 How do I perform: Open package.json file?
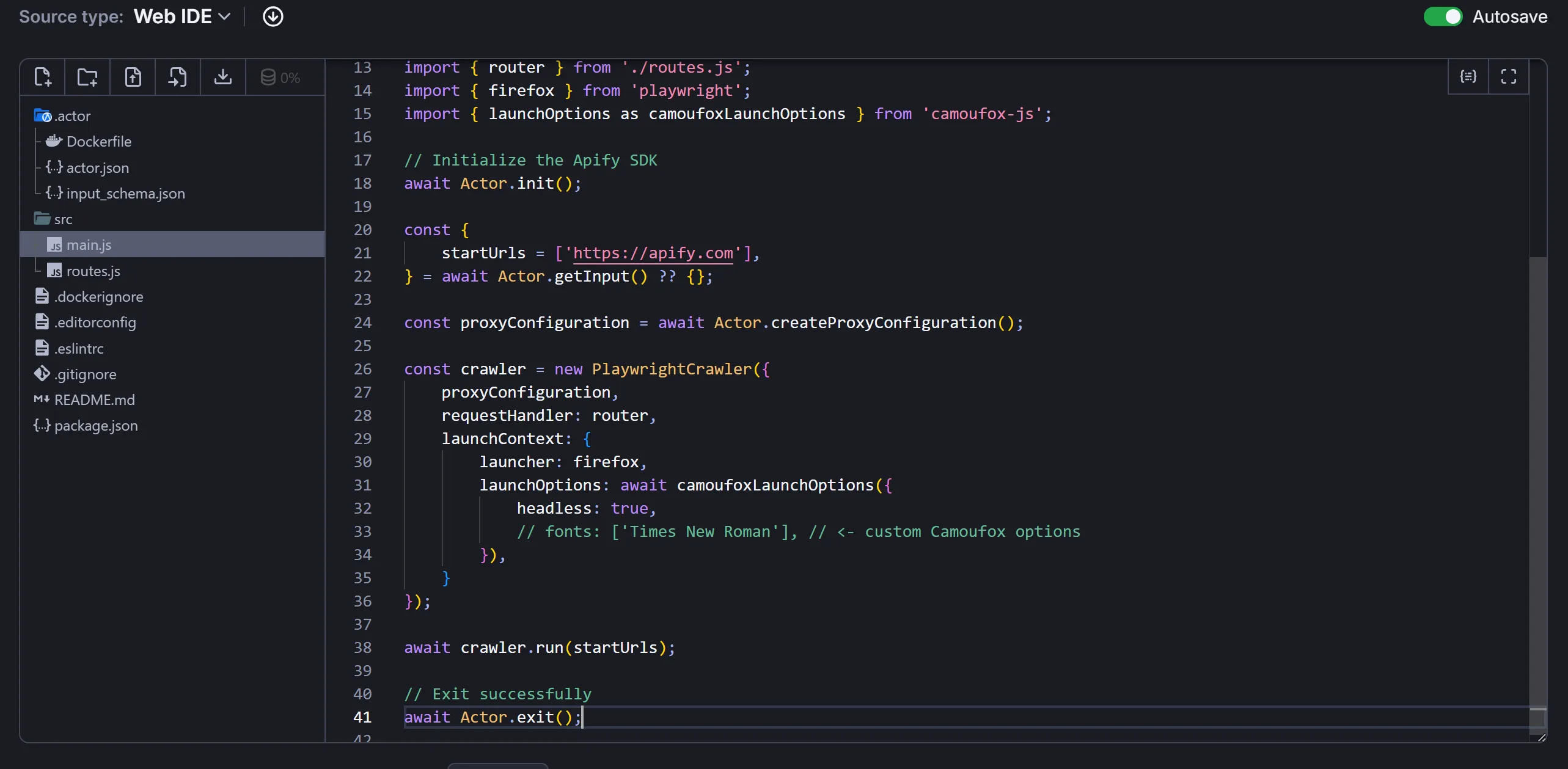[86, 425]
